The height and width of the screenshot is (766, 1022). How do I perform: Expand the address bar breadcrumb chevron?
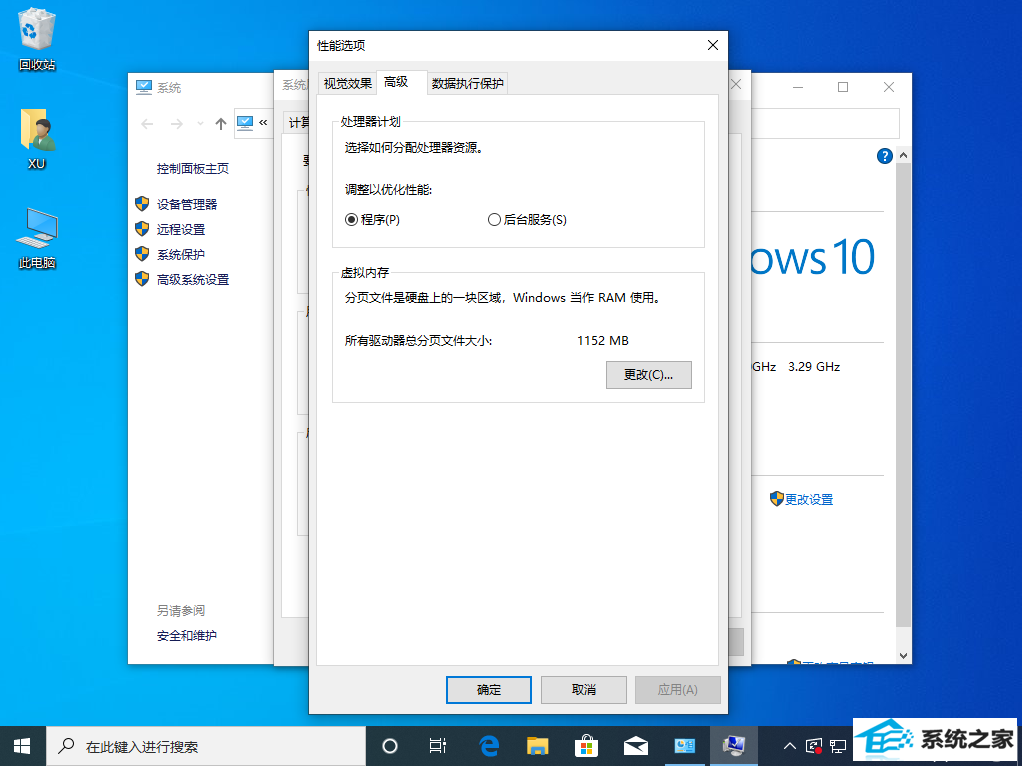(x=263, y=122)
